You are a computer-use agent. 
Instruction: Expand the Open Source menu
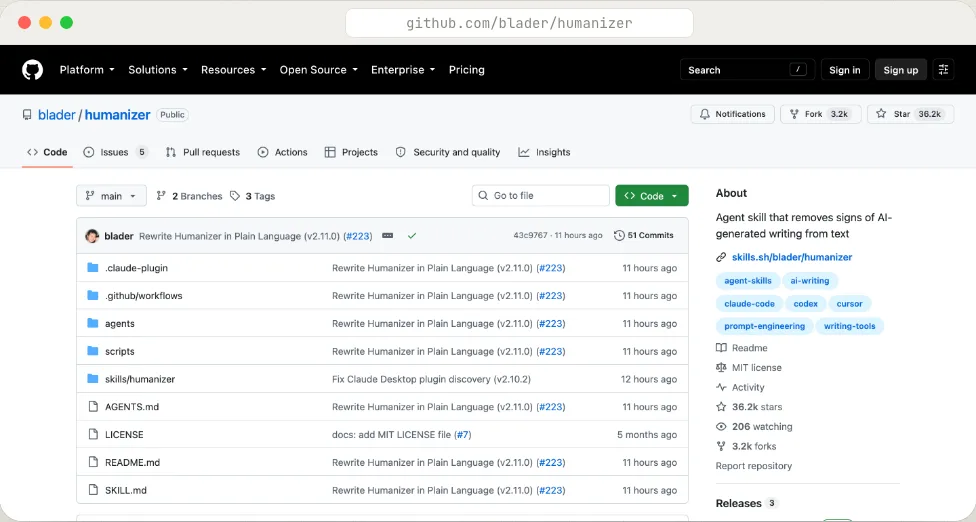319,70
